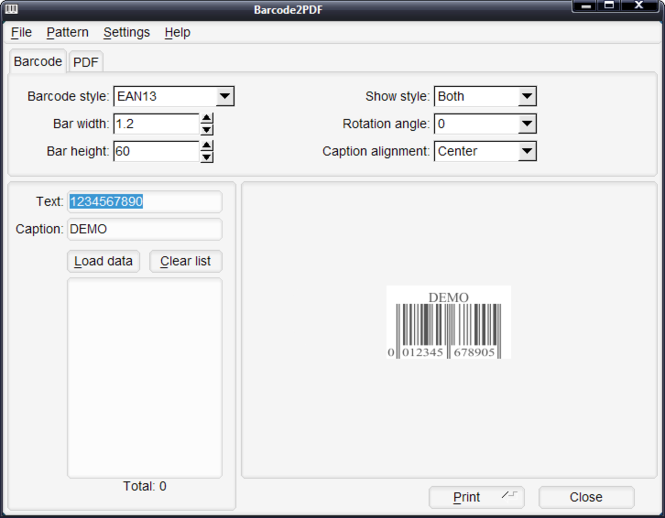Viewport: 665px width, 518px height.
Task: Switch to the PDF tab
Action: click(86, 62)
